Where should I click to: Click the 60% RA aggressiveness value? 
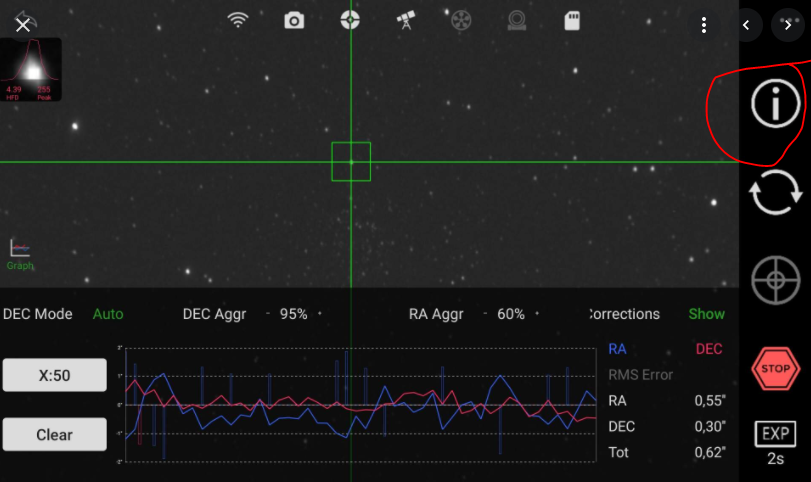[x=510, y=314]
